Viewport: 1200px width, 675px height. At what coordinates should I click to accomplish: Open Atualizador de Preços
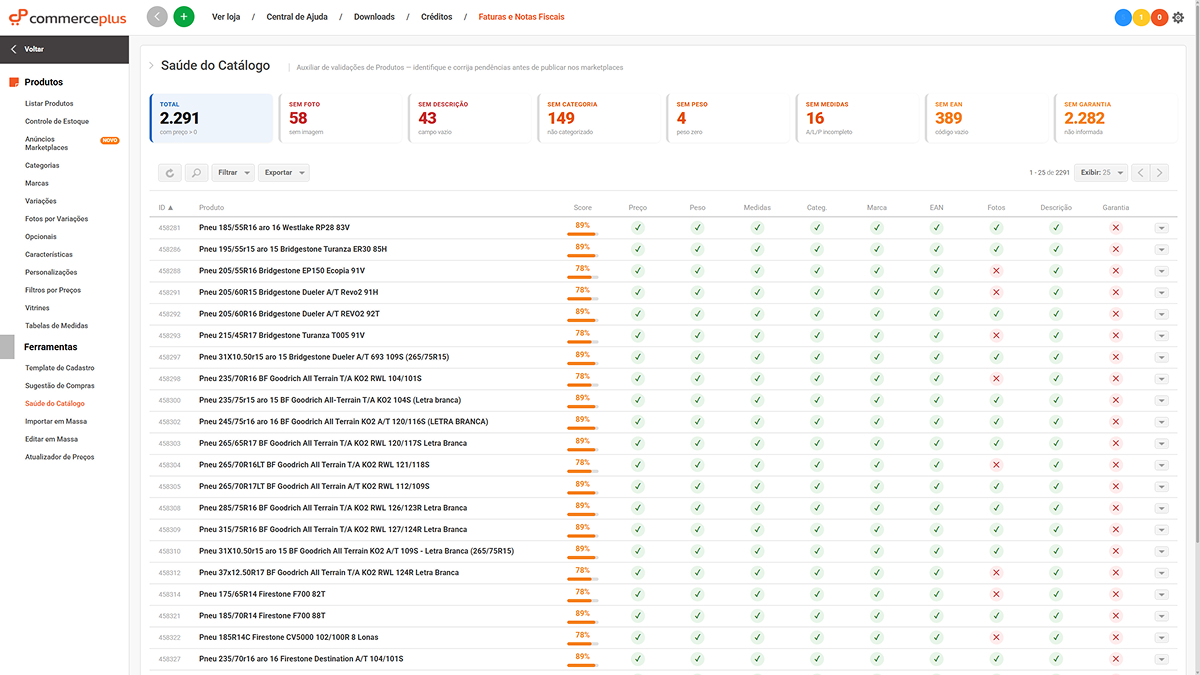pos(60,457)
